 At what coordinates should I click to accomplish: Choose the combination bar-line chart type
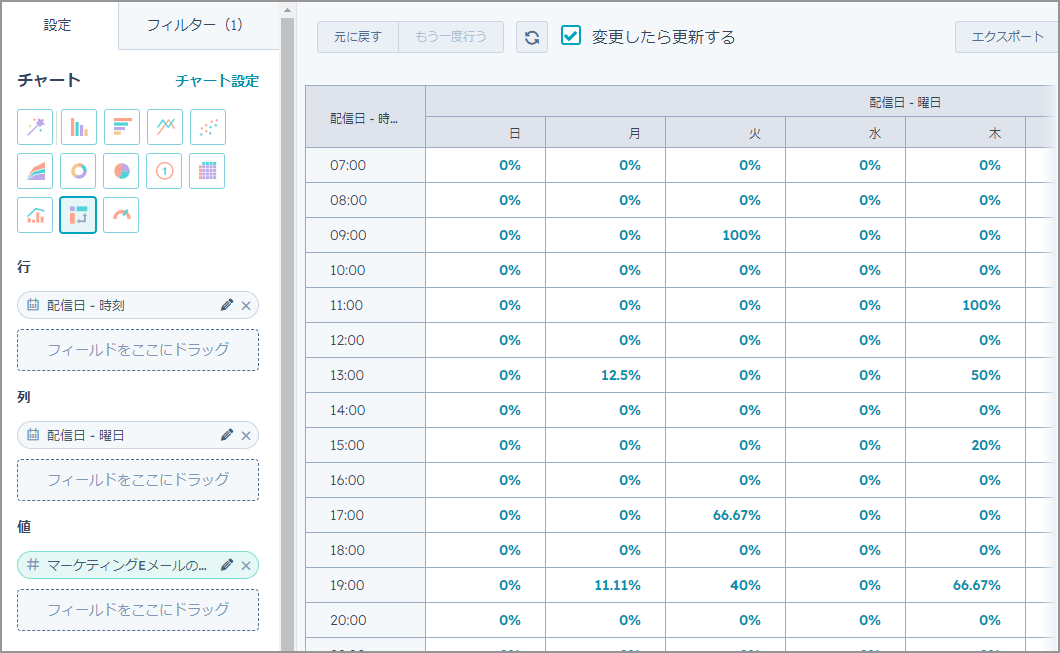coord(35,215)
